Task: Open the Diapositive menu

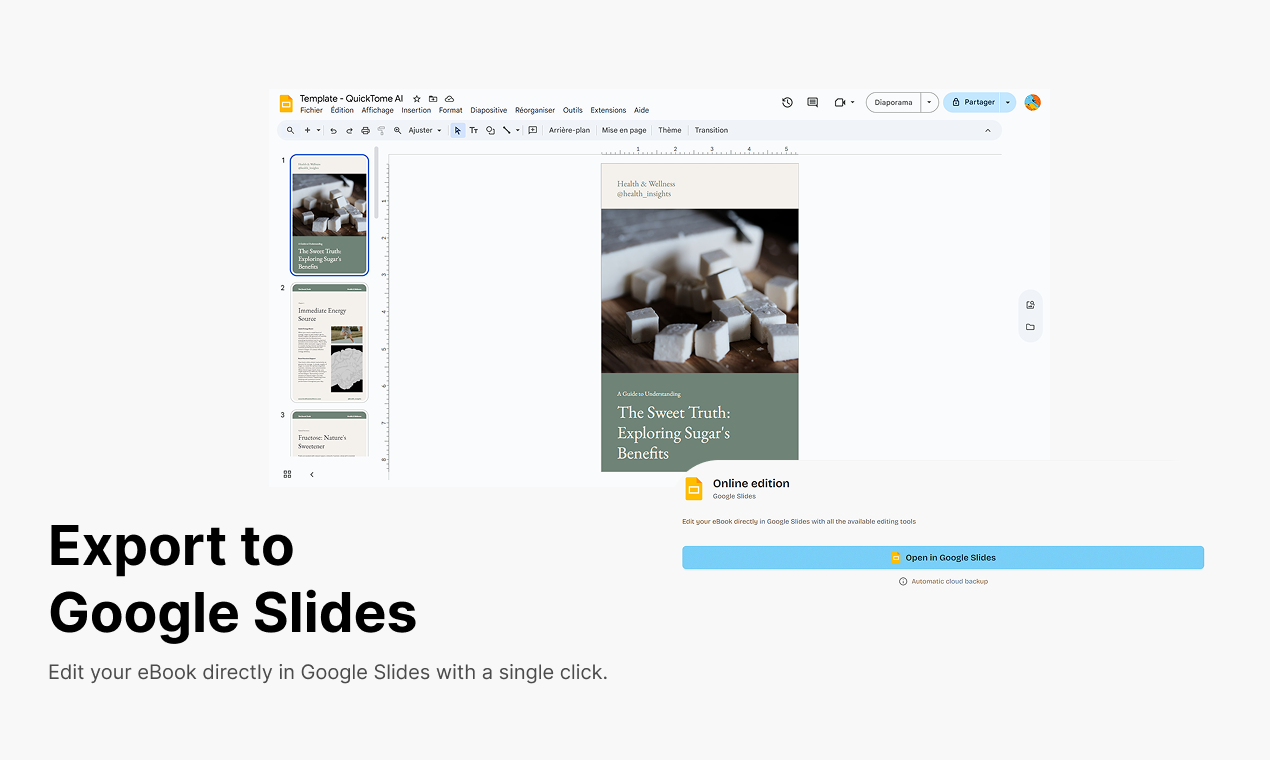Action: [489, 110]
